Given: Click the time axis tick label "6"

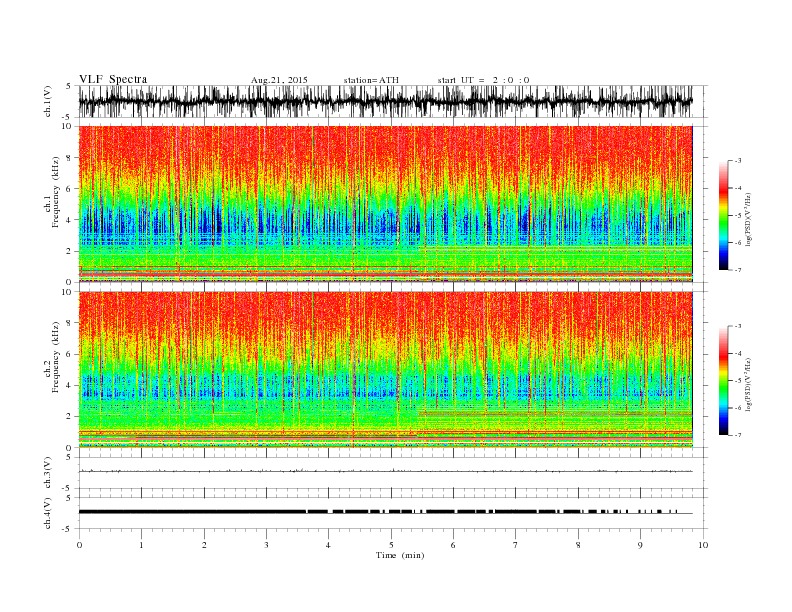Looking at the screenshot, I should (x=453, y=545).
